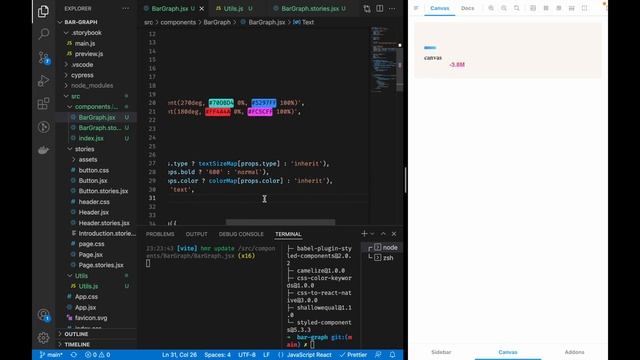Viewport: 640px width, 360px height.
Task: Click the sync changes icon in the status bar
Action: coord(73,355)
